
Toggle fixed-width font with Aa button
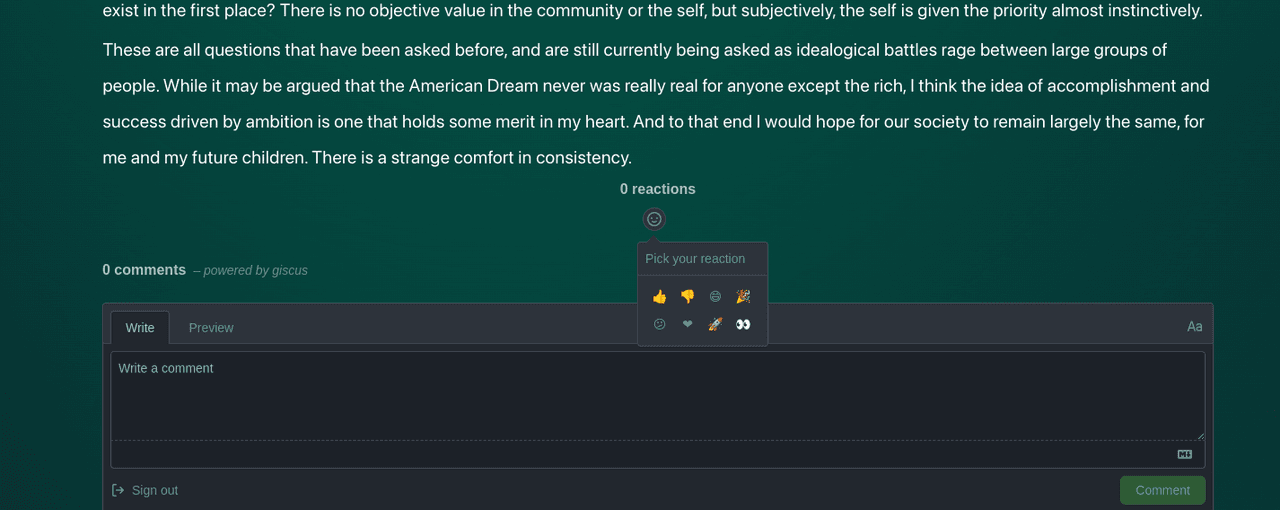pos(1194,327)
